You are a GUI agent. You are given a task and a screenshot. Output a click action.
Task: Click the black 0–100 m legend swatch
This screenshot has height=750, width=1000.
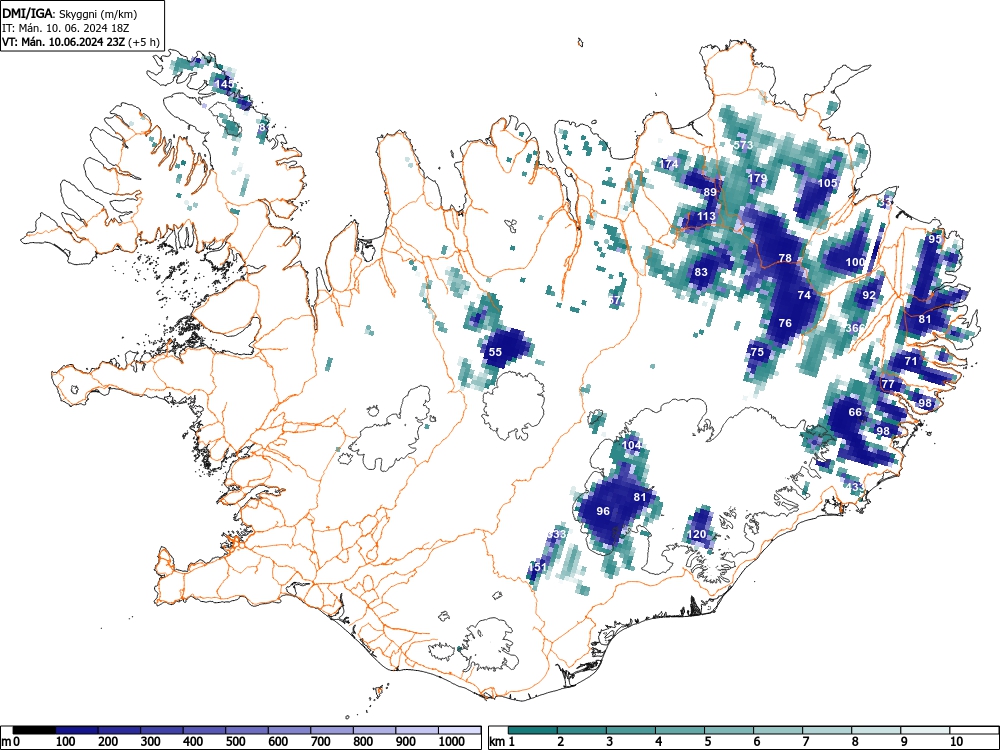[x=34, y=730]
